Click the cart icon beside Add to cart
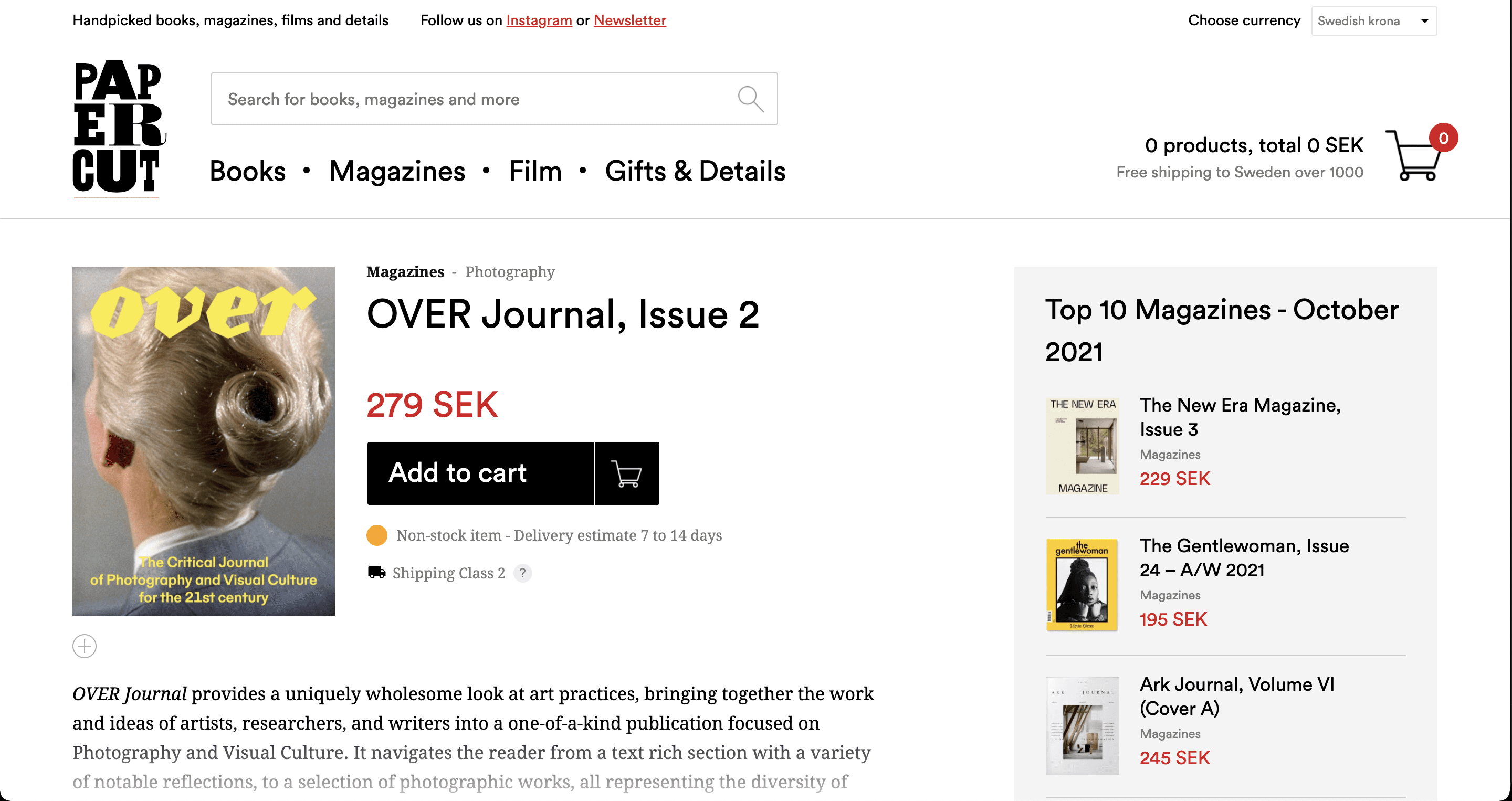Screen dimensions: 1512x801 [x=626, y=473]
